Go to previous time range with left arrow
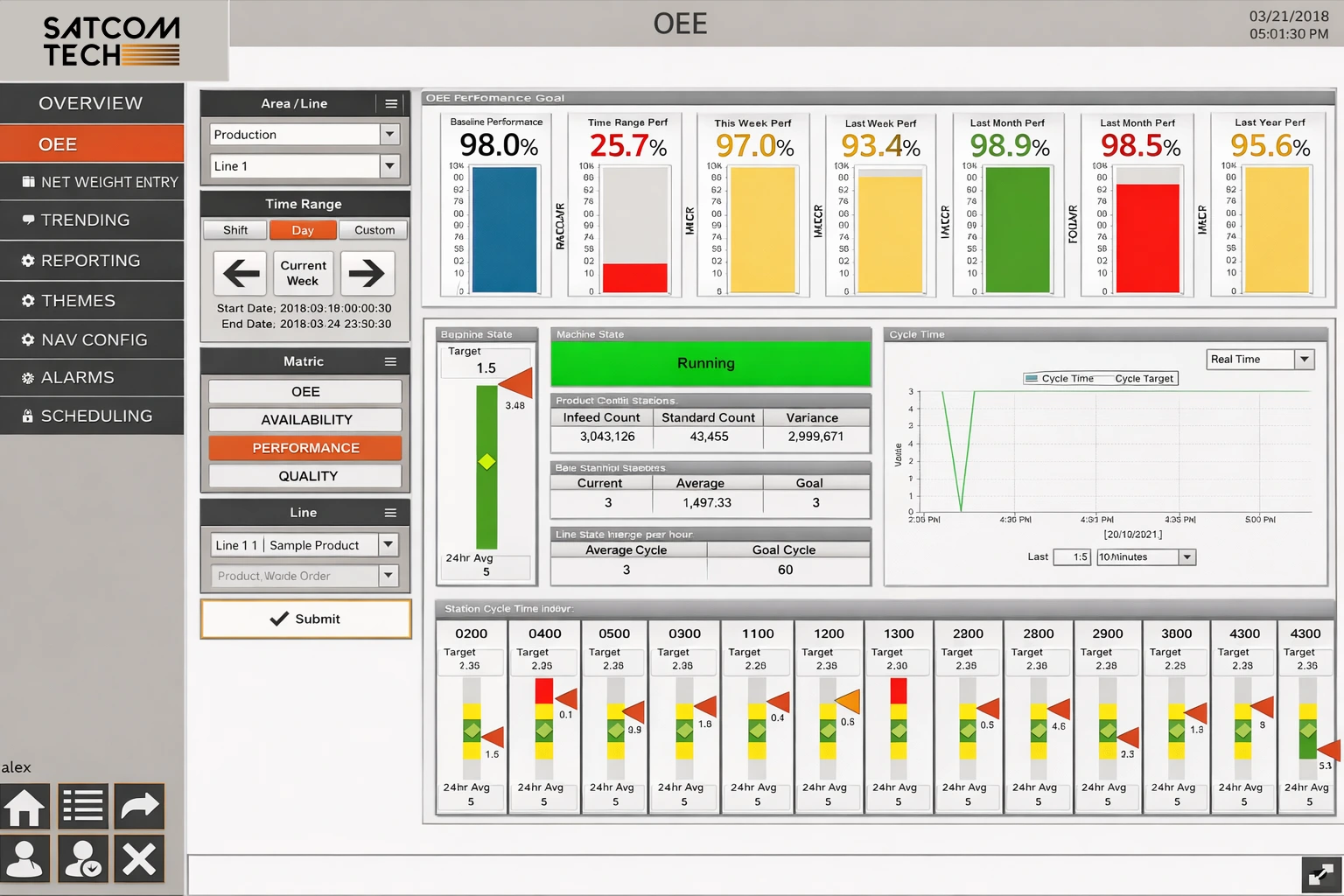The height and width of the screenshot is (896, 1344). (x=241, y=273)
